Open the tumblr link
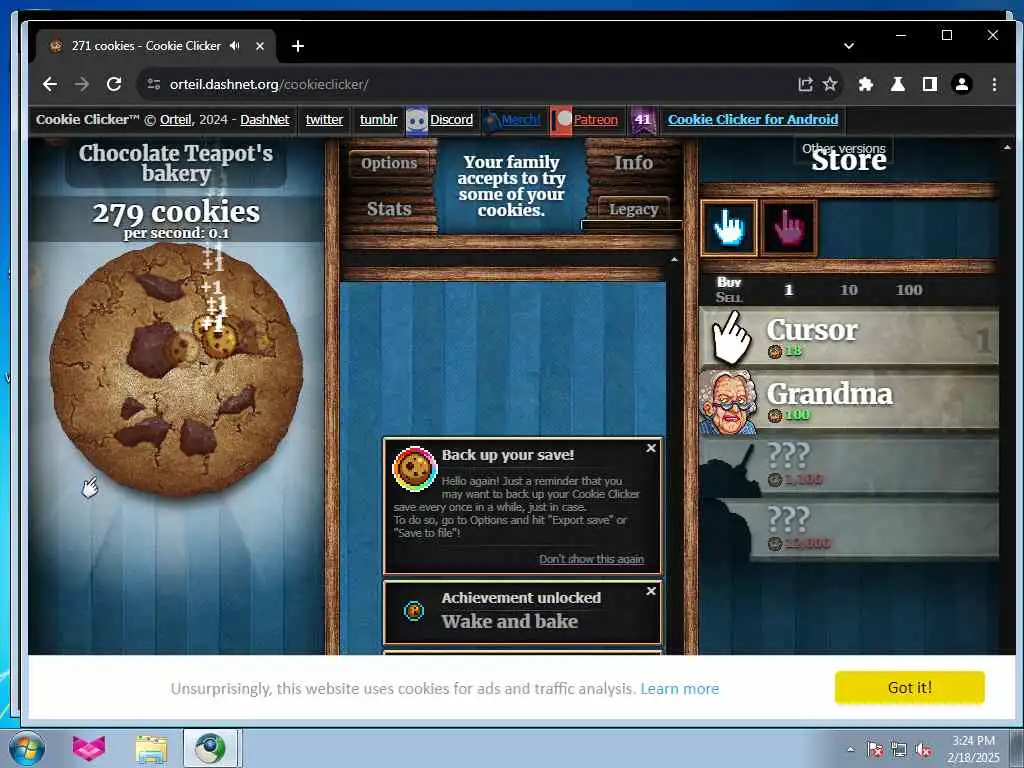Screen dimensions: 1024x768 coord(378,120)
